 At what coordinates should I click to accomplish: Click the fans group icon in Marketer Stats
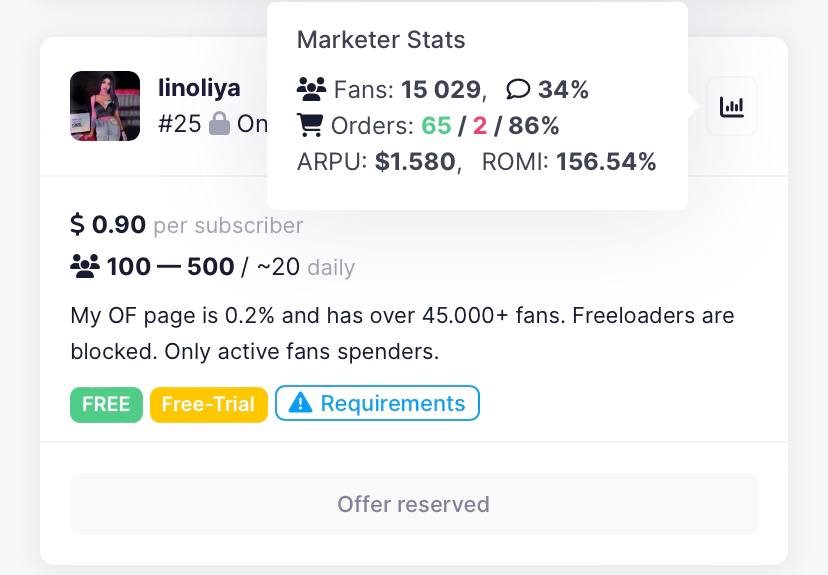[312, 90]
